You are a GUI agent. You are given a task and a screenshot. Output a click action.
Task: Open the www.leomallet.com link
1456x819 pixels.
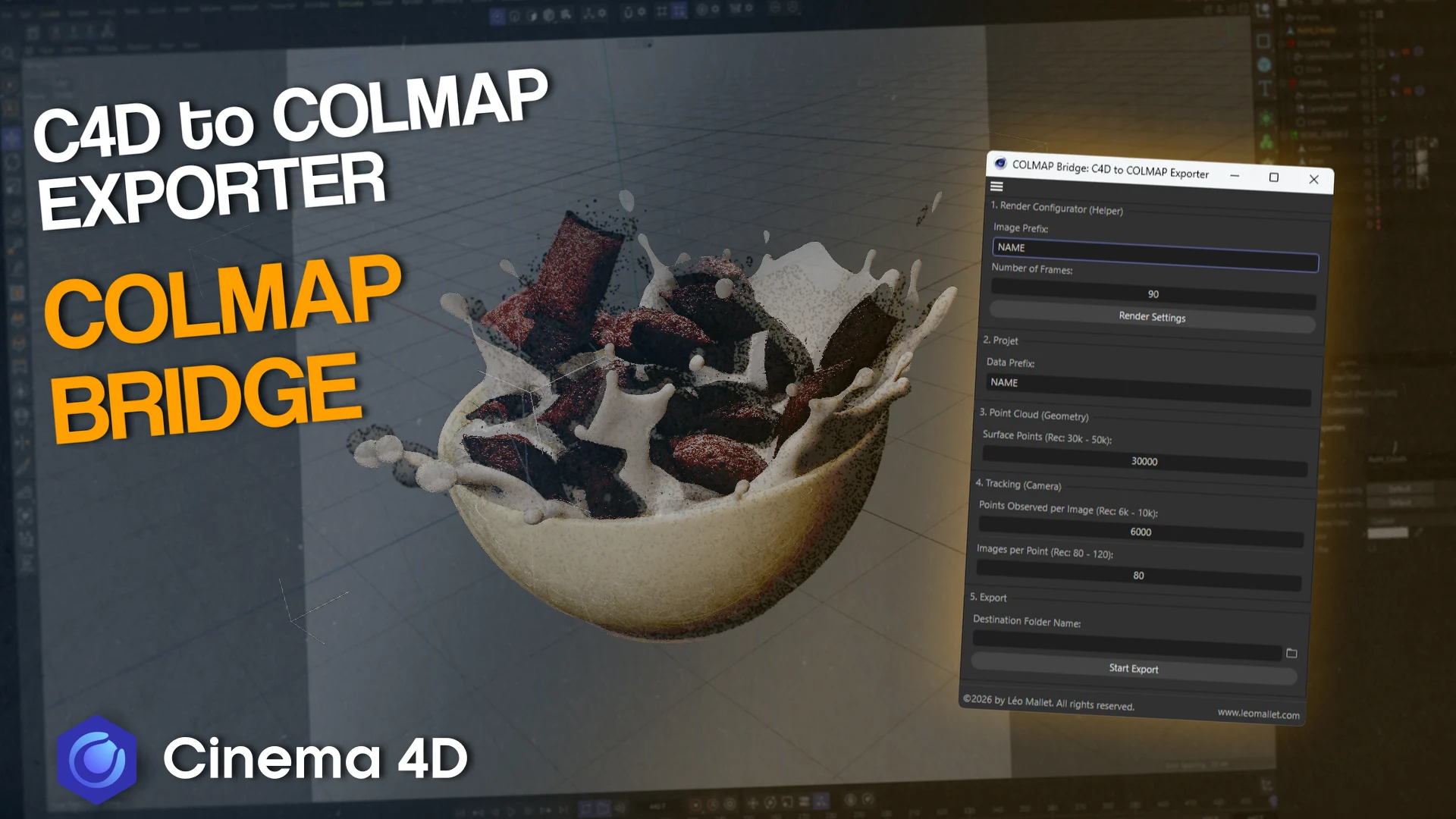[x=1258, y=714]
